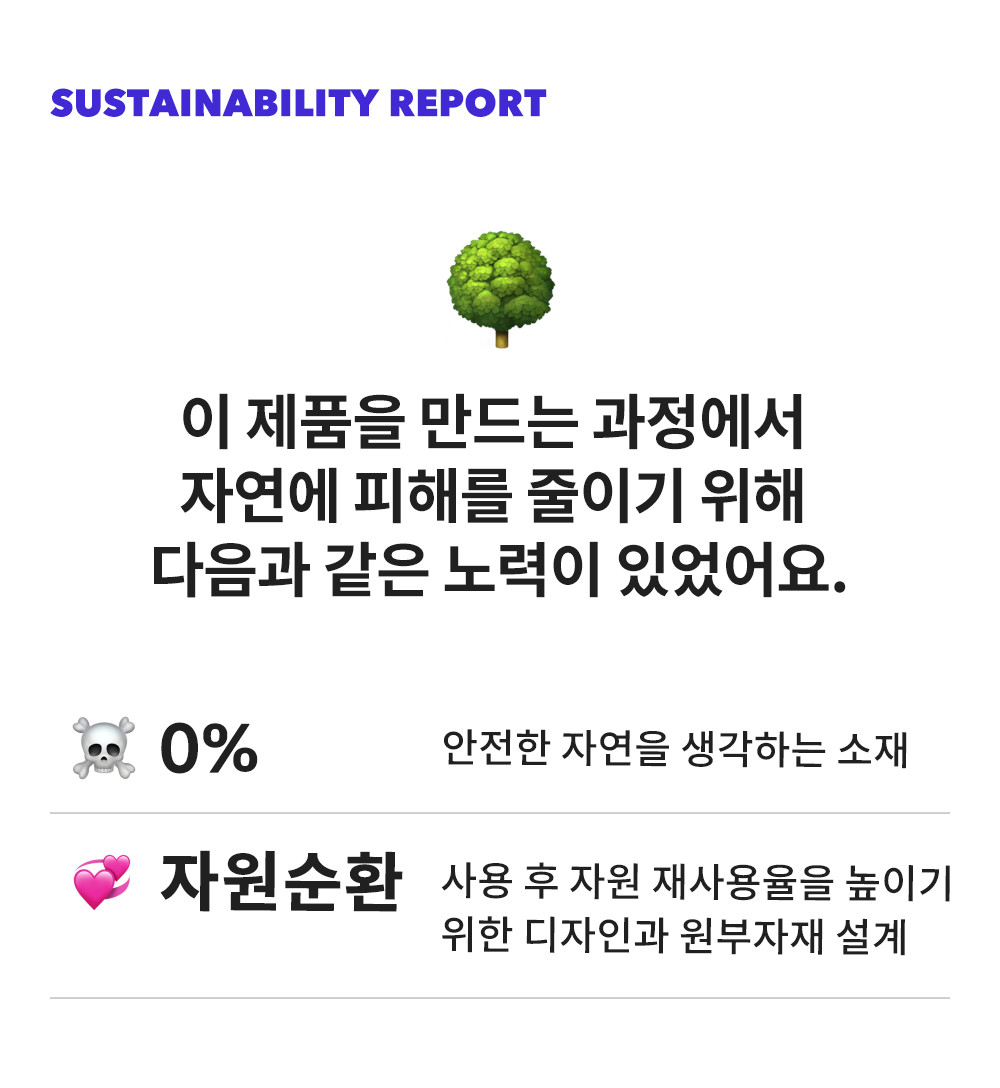Click the headline line 자연에 피해를 줄이기 위해
This screenshot has height=1088, width=1000.
click(x=493, y=495)
